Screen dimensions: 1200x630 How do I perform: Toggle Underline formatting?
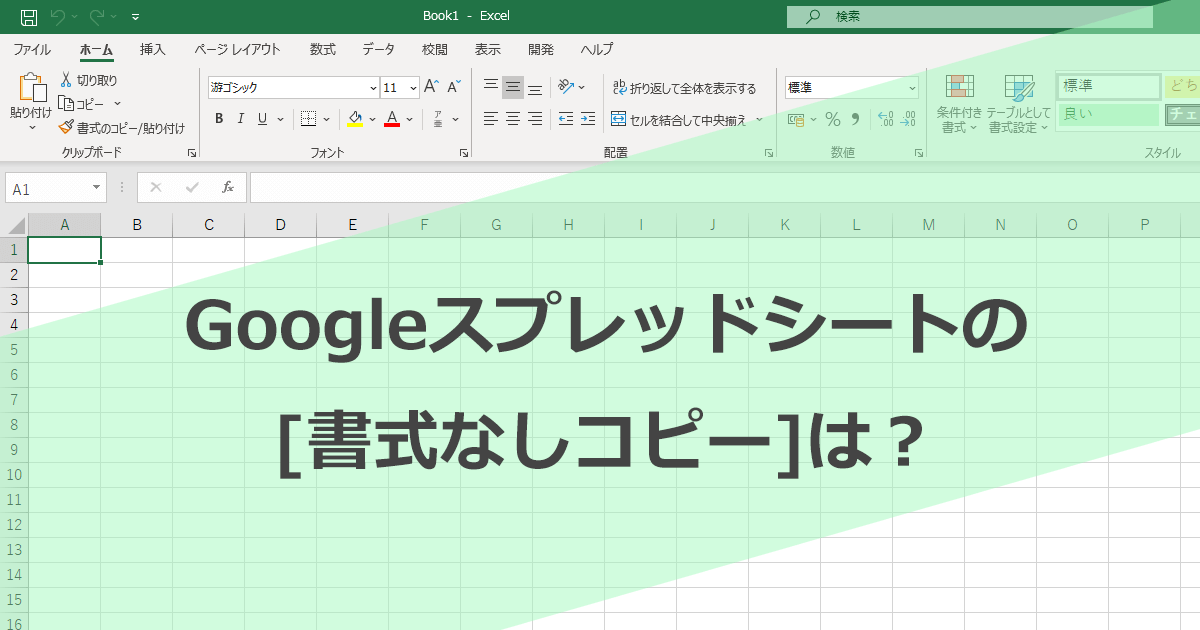[262, 119]
